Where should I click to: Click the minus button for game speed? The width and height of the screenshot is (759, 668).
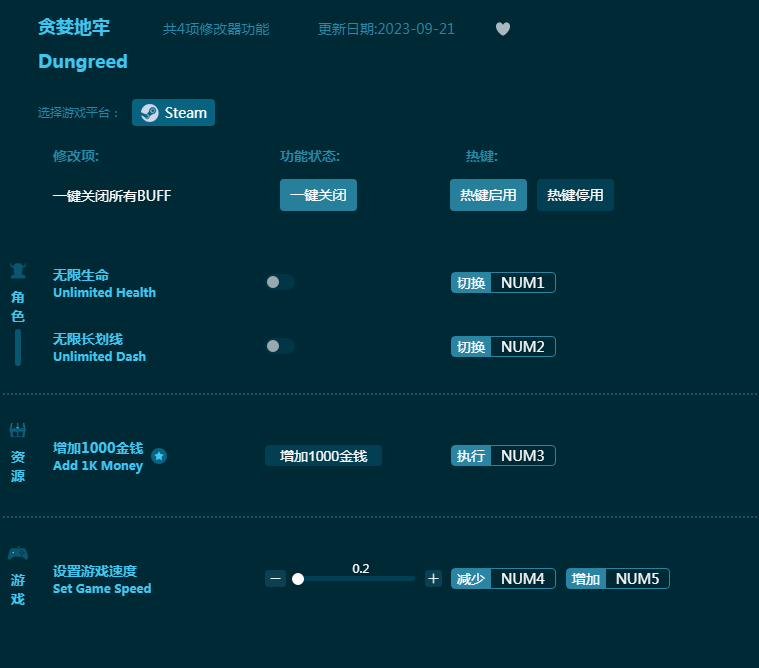point(275,578)
